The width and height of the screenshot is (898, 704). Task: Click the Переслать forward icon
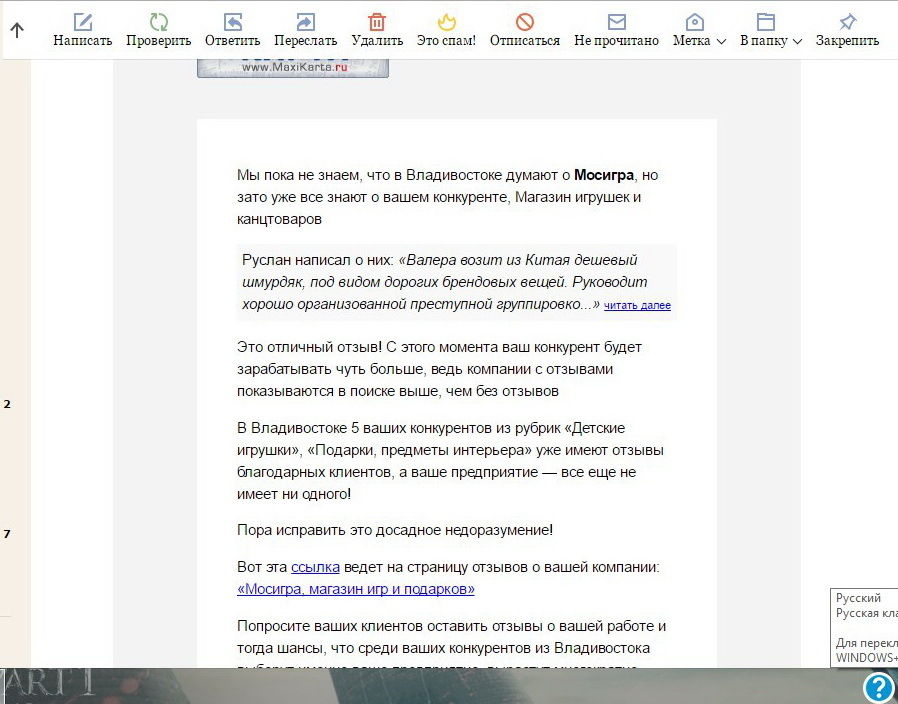pyautogui.click(x=305, y=22)
